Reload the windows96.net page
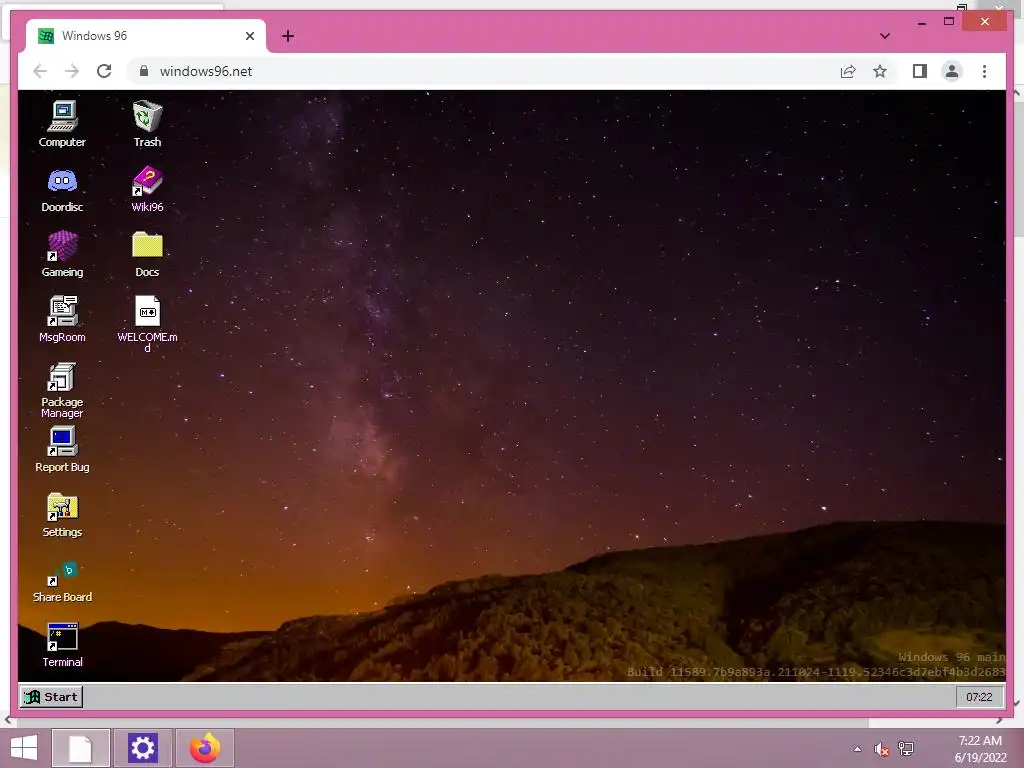The height and width of the screenshot is (768, 1024). [104, 71]
